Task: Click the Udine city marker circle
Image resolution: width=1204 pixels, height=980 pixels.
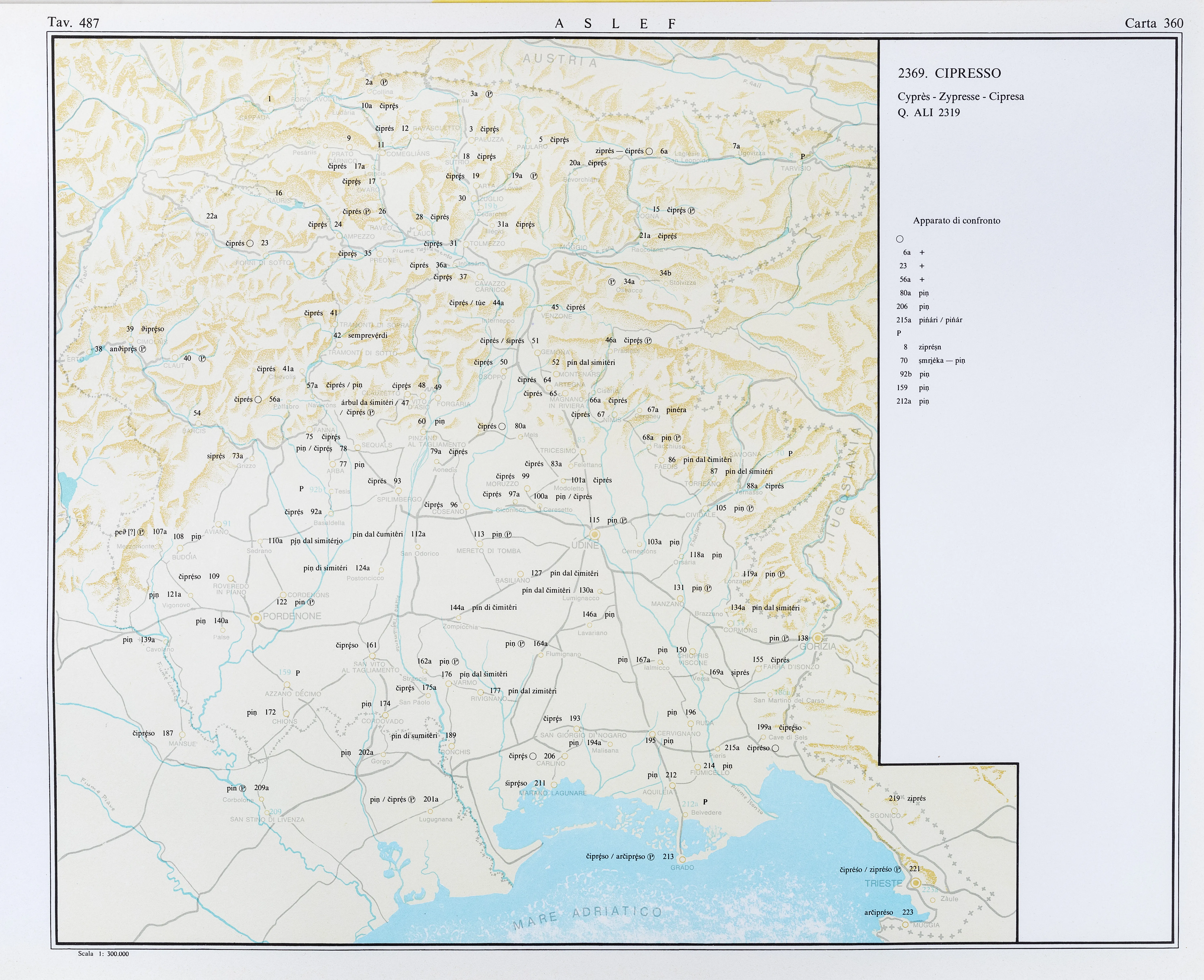Action: (x=594, y=534)
